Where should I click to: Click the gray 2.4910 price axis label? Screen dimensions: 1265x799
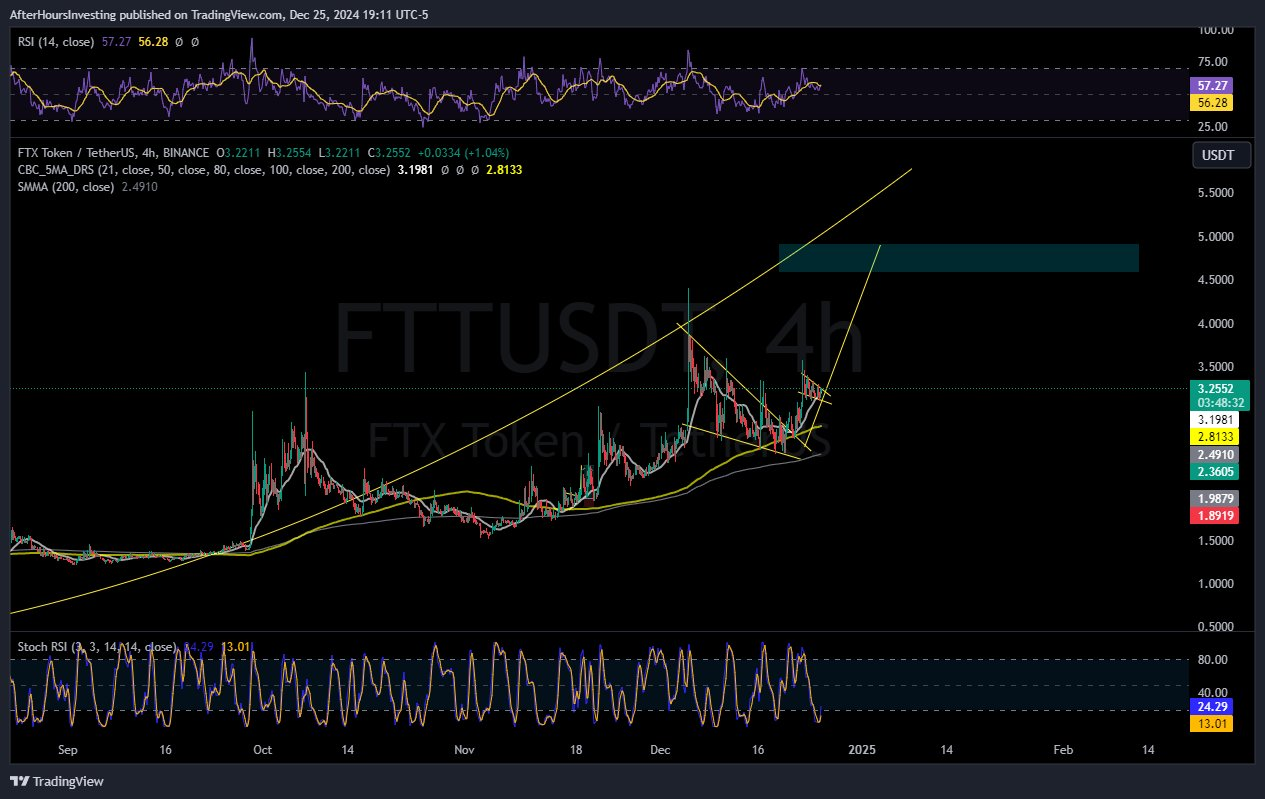1215,454
